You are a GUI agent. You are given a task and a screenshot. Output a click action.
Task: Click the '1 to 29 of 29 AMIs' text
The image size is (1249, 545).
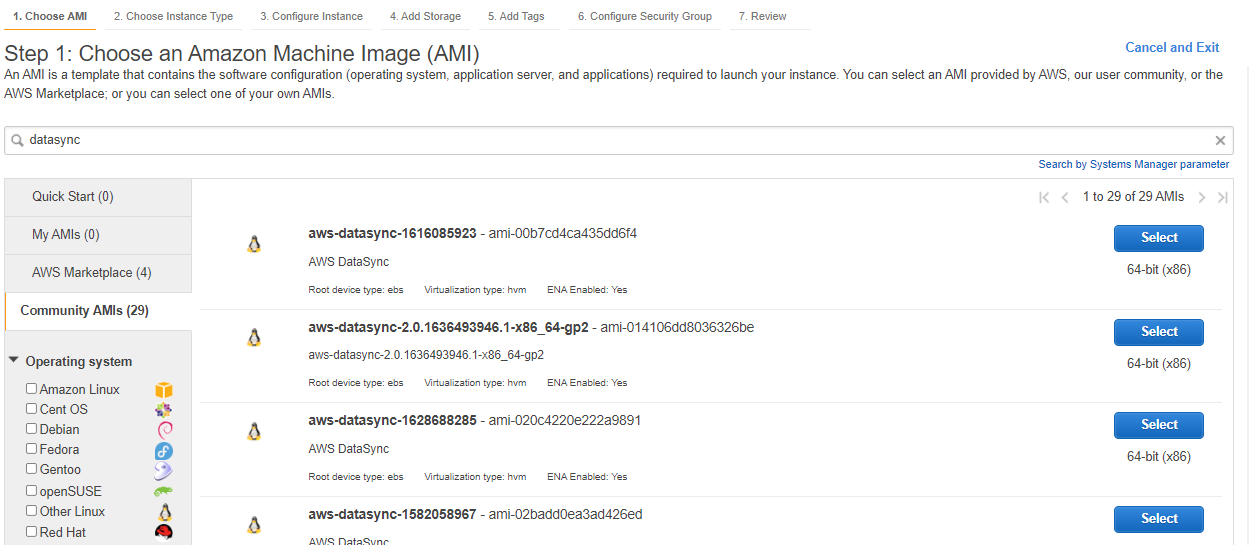click(1133, 197)
